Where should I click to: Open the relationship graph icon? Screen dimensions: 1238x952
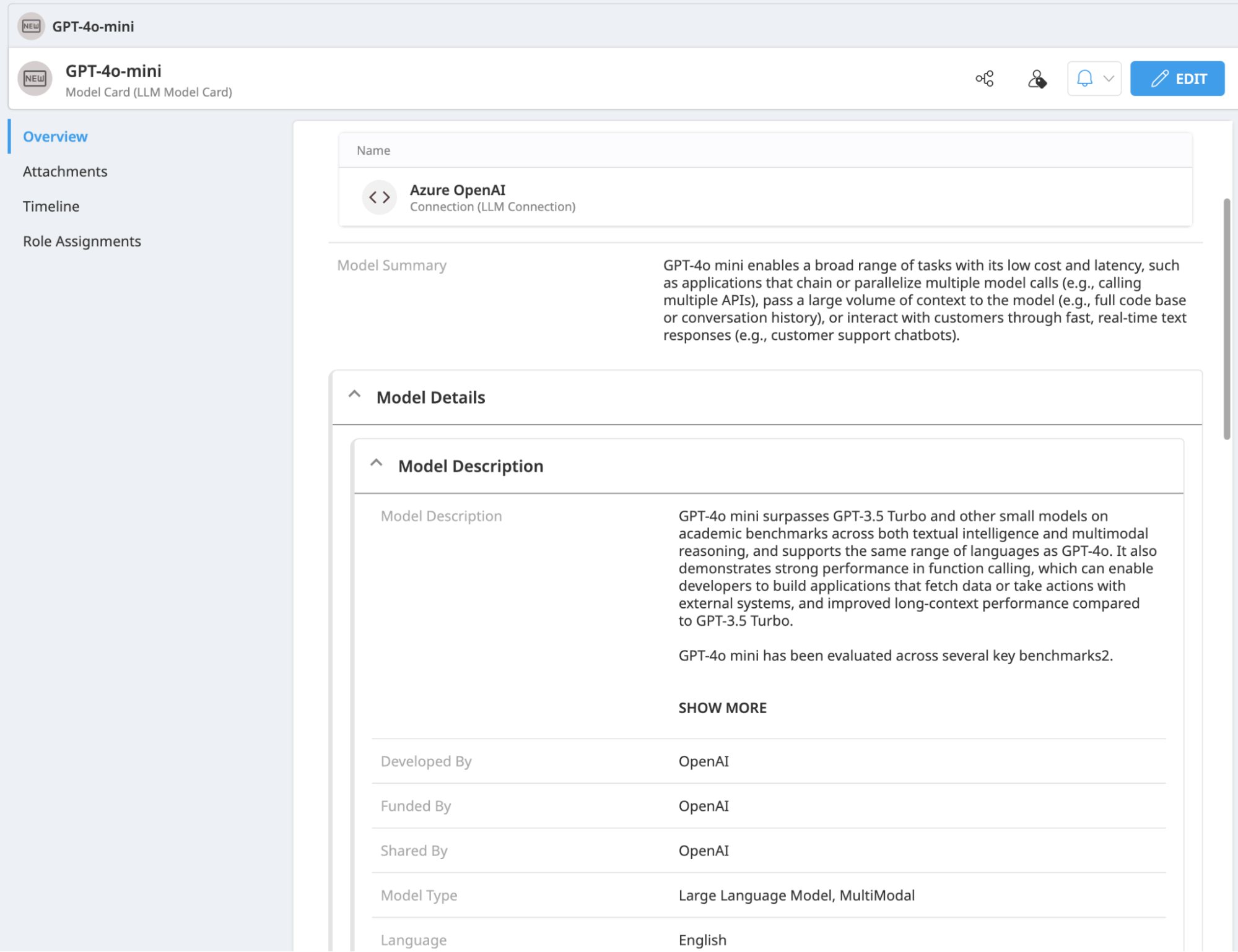point(985,79)
